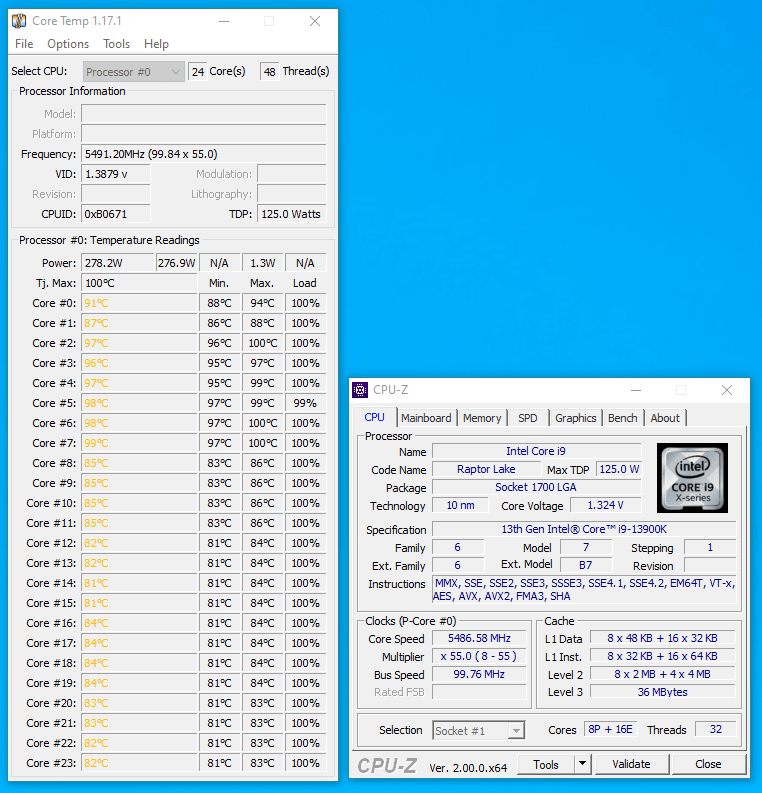
Task: Click the Frequency field showing 5491.20MHz
Action: (204, 154)
